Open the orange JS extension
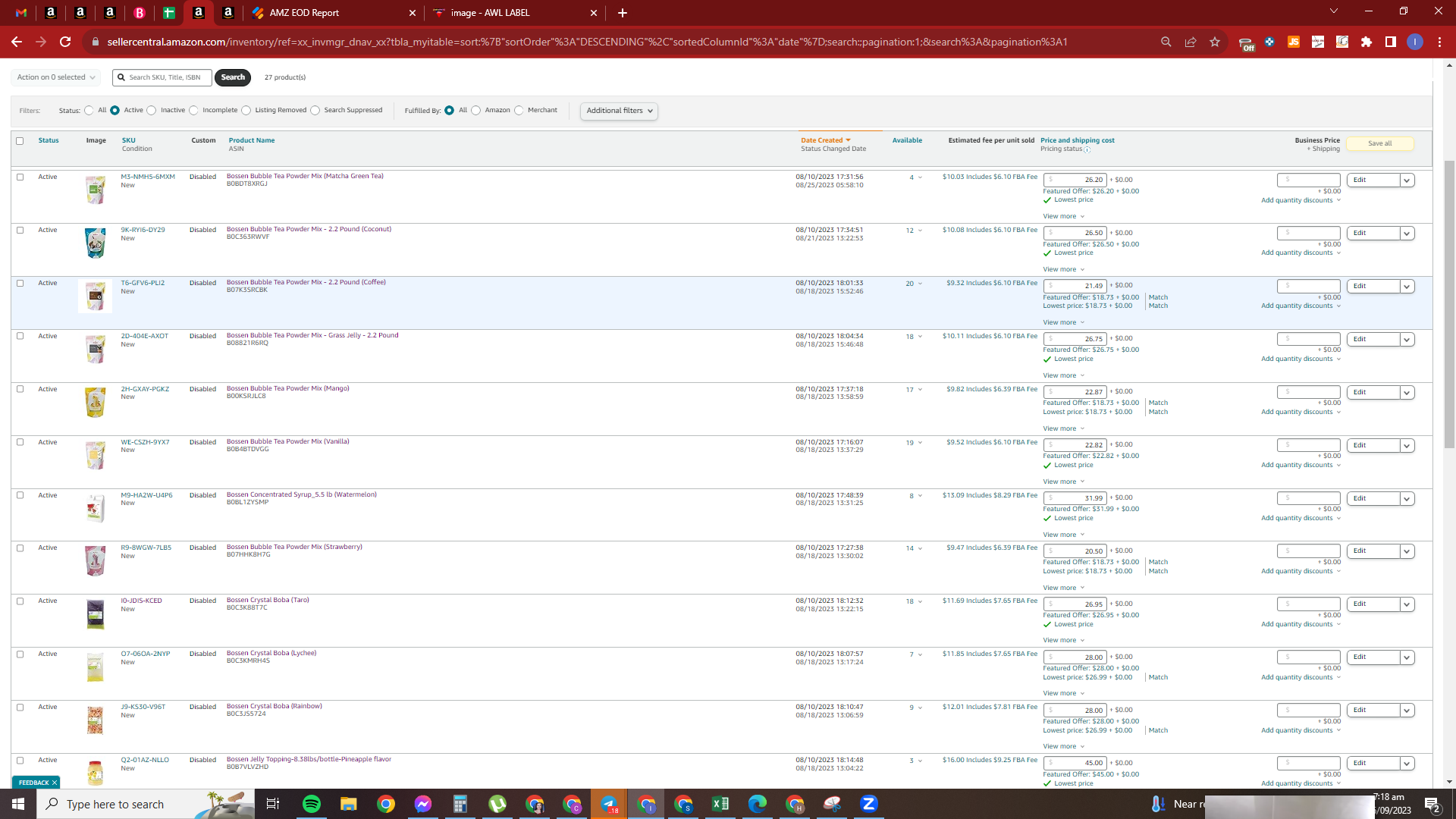 coord(1294,42)
